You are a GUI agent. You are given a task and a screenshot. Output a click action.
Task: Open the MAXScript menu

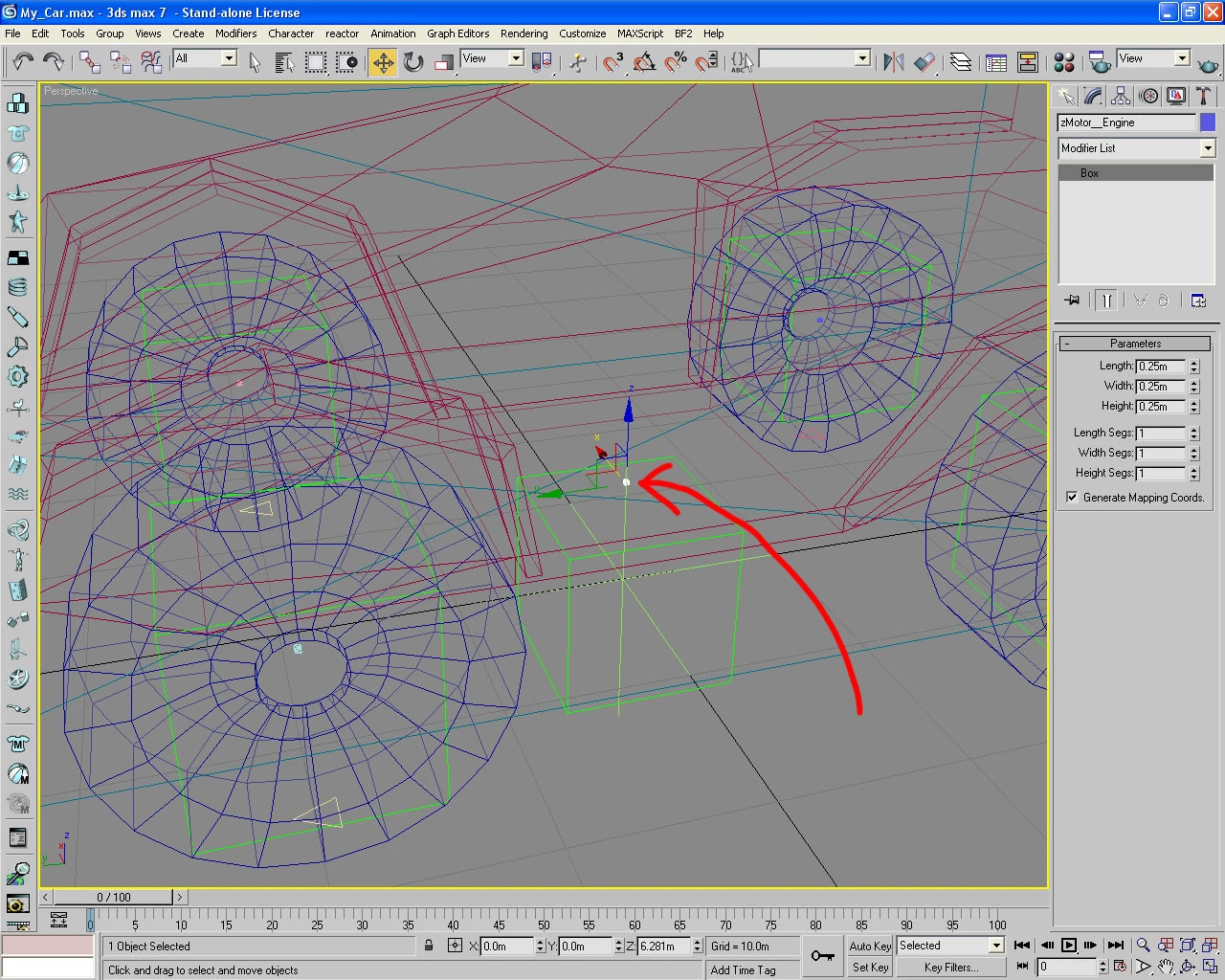639,33
